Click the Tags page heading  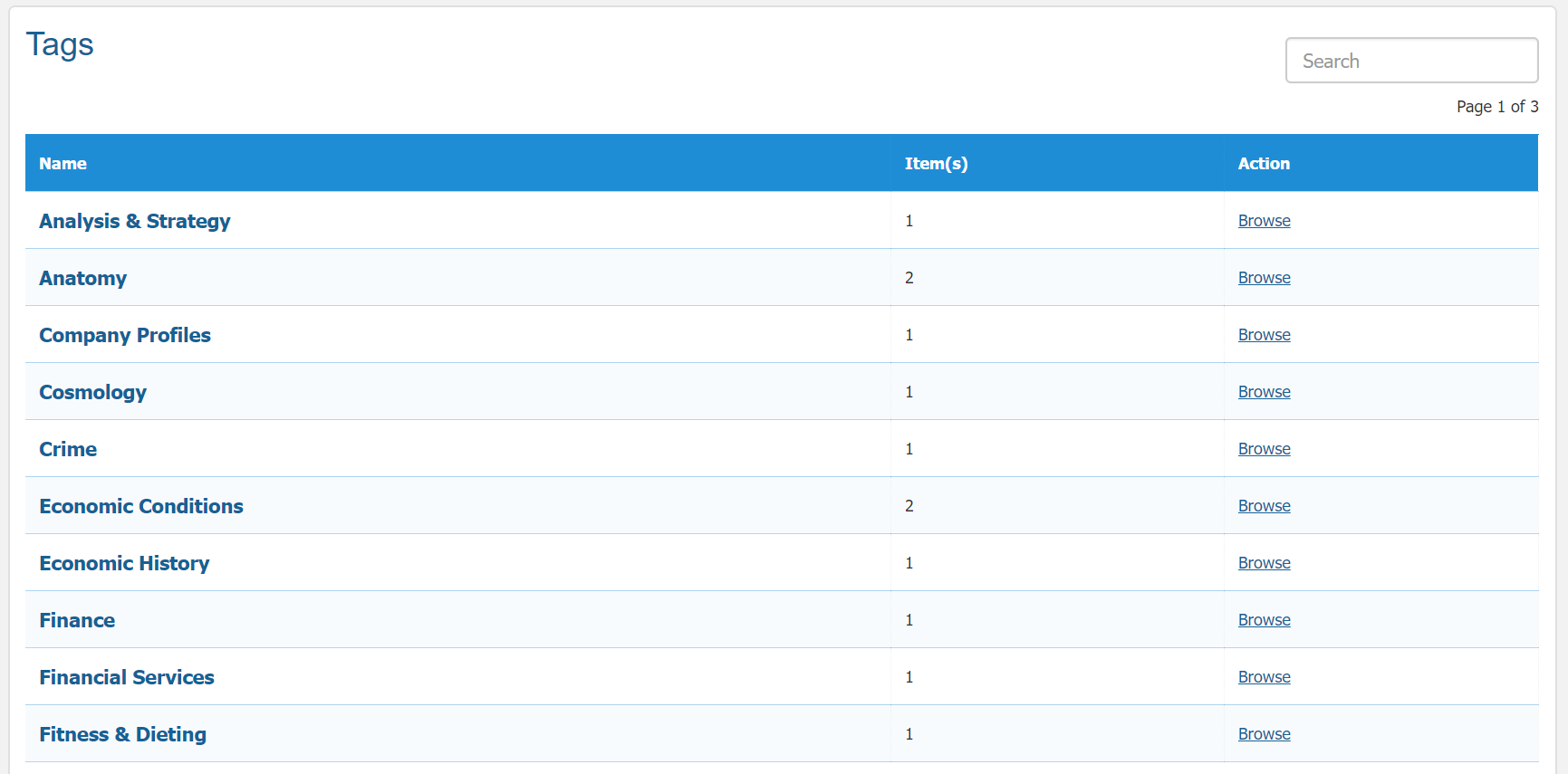[x=60, y=45]
